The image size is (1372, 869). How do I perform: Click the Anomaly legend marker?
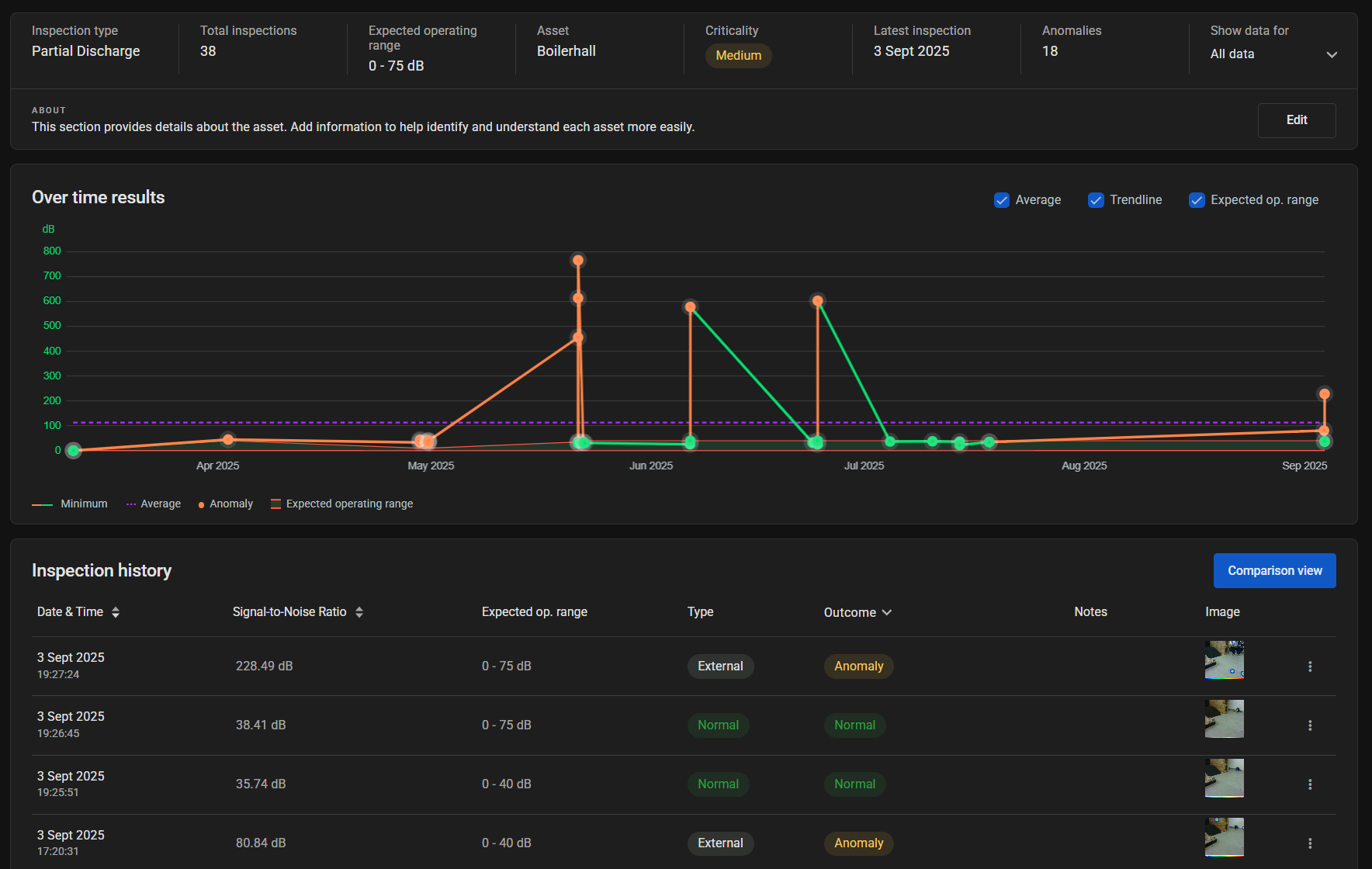click(202, 504)
